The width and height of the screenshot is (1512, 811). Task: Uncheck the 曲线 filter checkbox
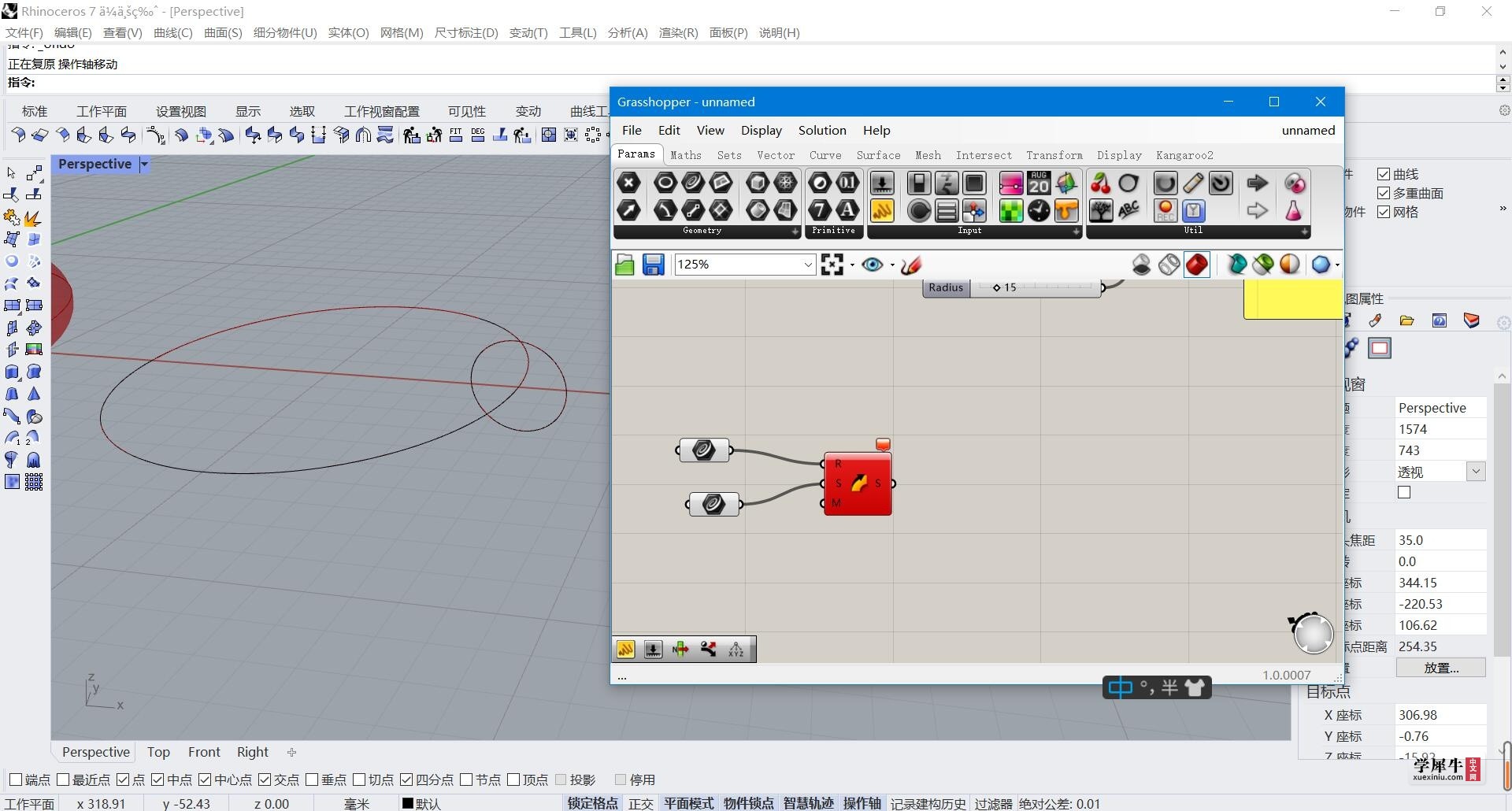(1384, 174)
